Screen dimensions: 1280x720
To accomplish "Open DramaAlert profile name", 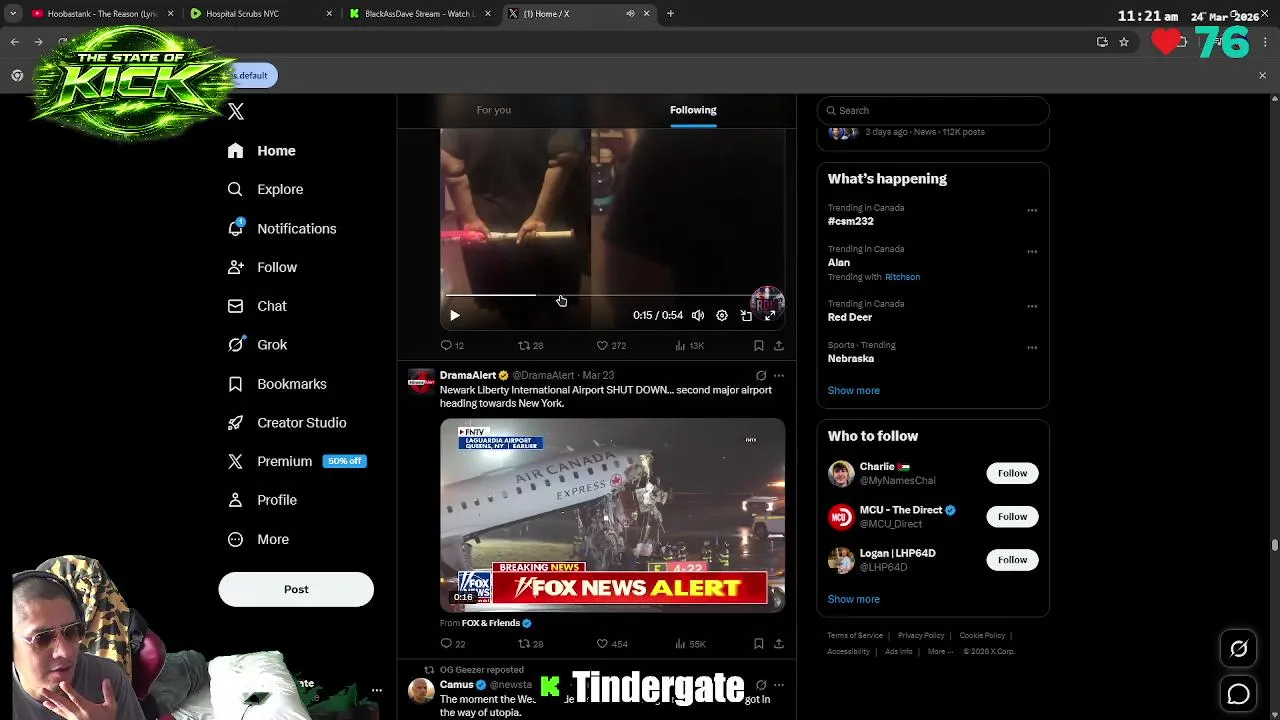I will tap(468, 375).
